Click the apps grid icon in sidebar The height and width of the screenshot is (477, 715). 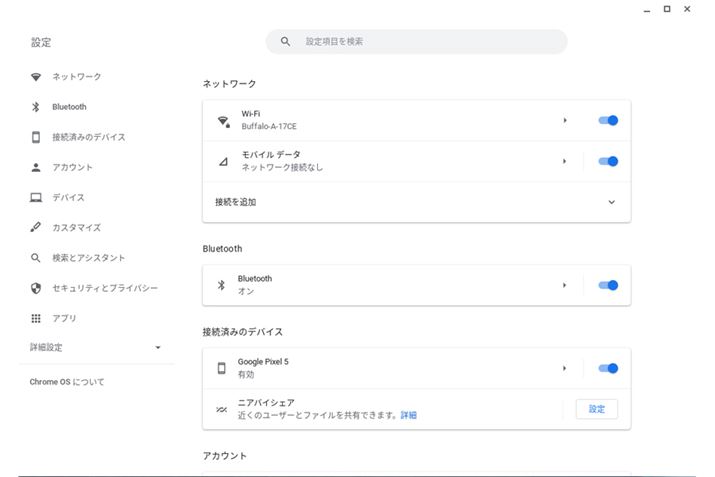[x=36, y=318]
